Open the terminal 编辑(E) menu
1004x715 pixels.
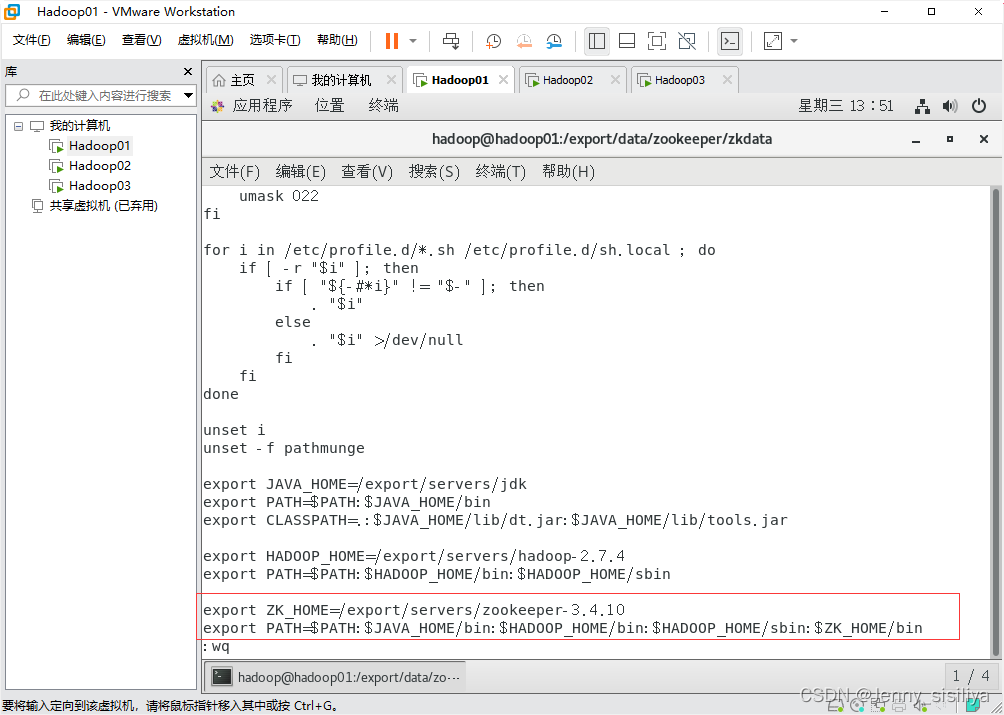tap(300, 172)
